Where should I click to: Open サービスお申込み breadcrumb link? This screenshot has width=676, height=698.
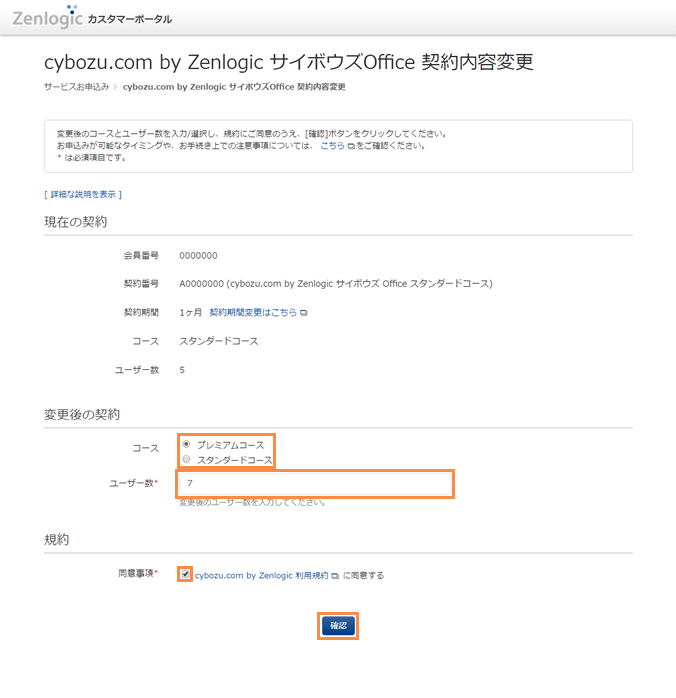[x=77, y=87]
